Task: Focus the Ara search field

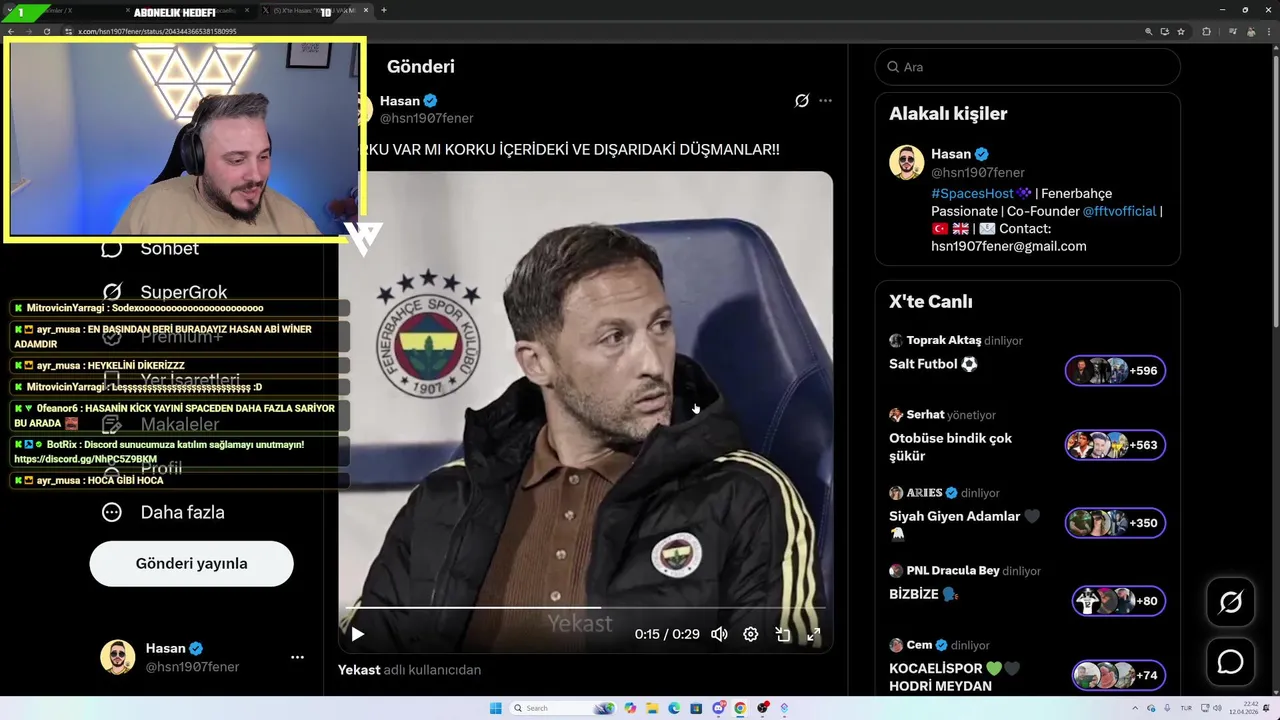Action: (x=1028, y=67)
